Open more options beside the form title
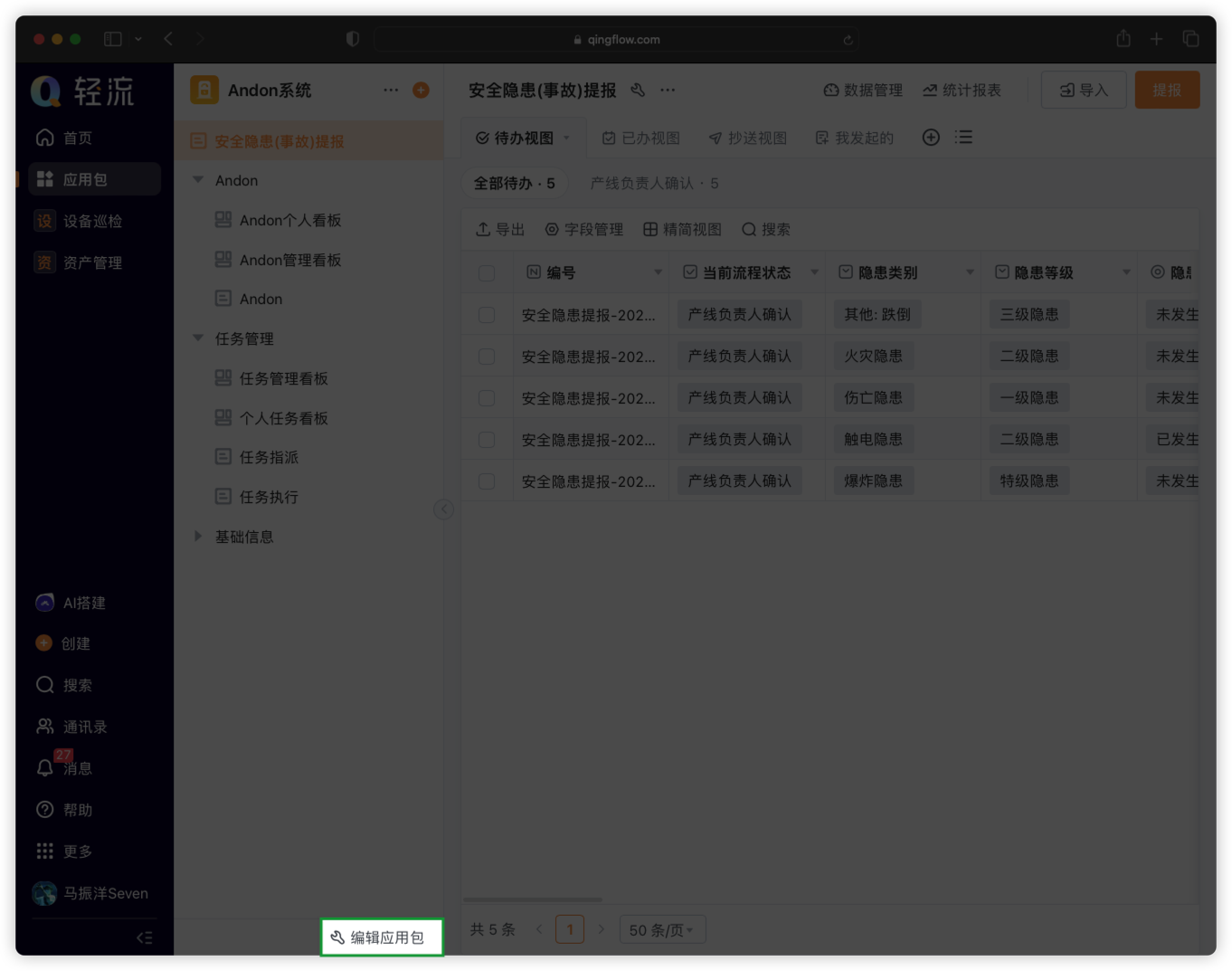1232x971 pixels. pos(668,90)
